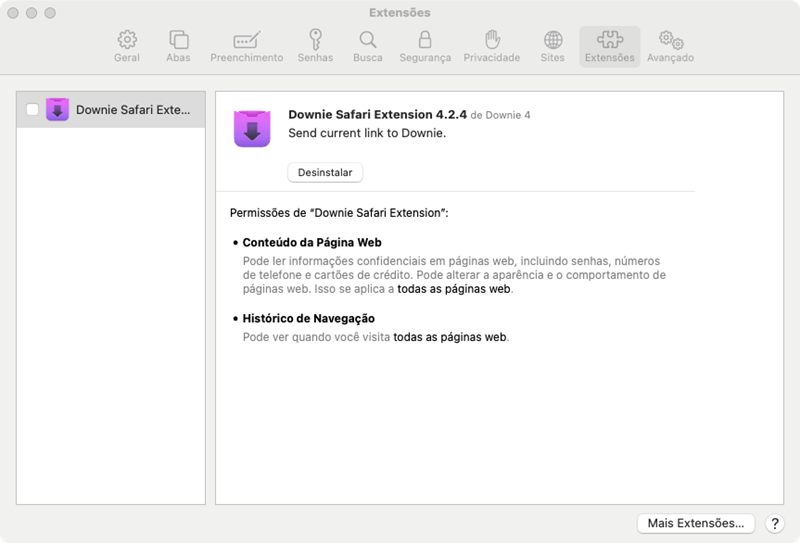Click the Extensões window title

[x=400, y=12]
